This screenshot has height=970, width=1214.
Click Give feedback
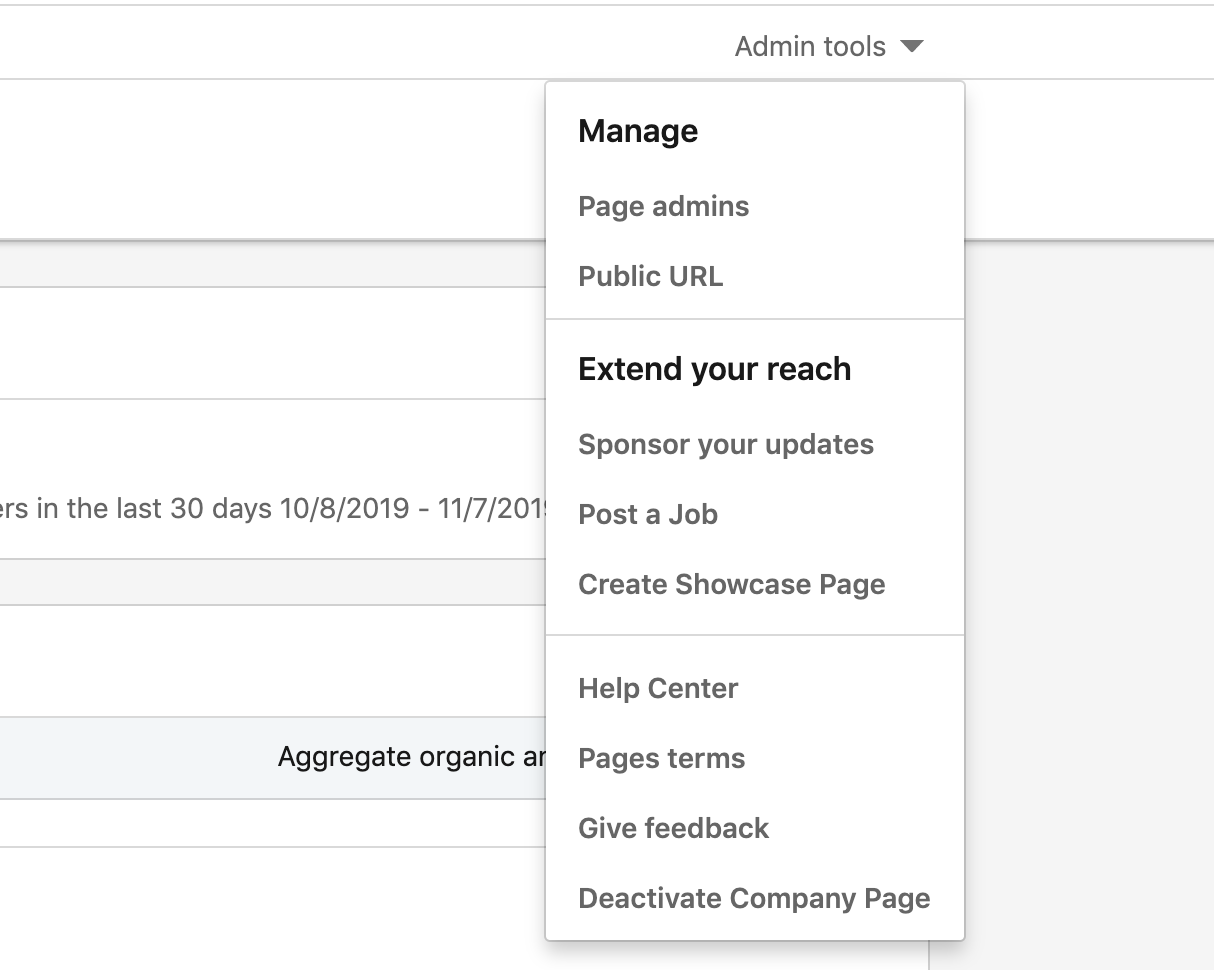point(673,829)
